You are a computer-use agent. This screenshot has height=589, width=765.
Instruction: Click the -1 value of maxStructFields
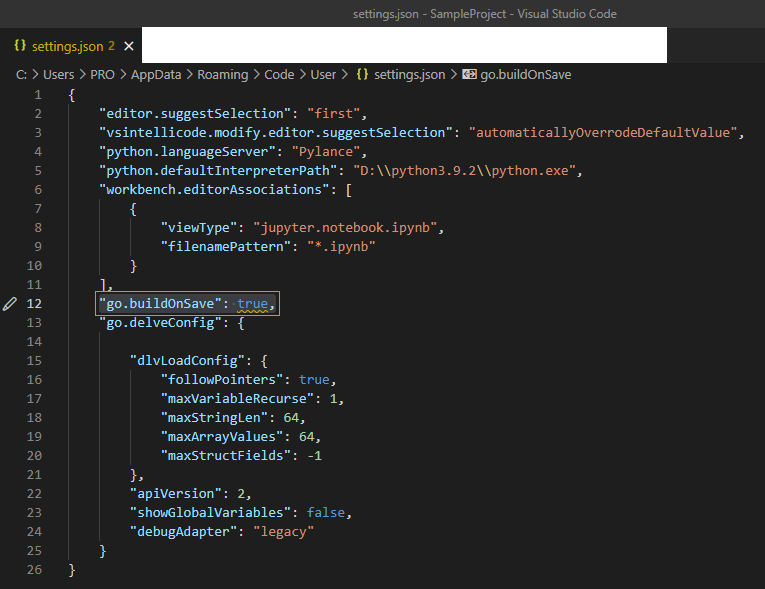tap(314, 455)
